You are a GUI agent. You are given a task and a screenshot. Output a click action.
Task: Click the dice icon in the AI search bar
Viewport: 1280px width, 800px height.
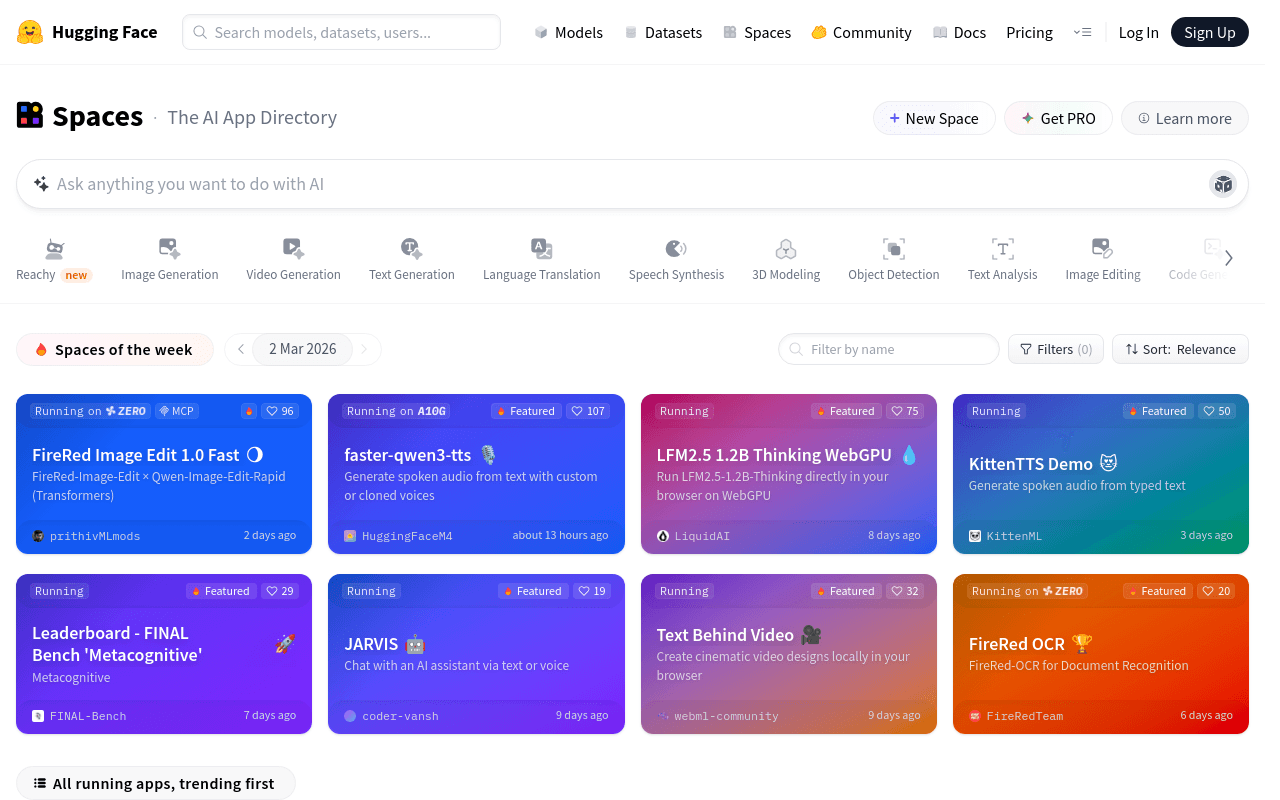tap(1223, 184)
